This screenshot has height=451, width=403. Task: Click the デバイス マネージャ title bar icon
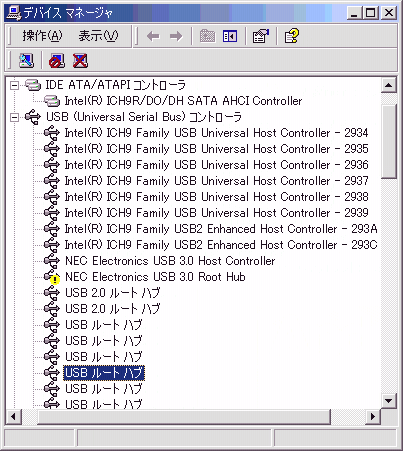[14, 13]
